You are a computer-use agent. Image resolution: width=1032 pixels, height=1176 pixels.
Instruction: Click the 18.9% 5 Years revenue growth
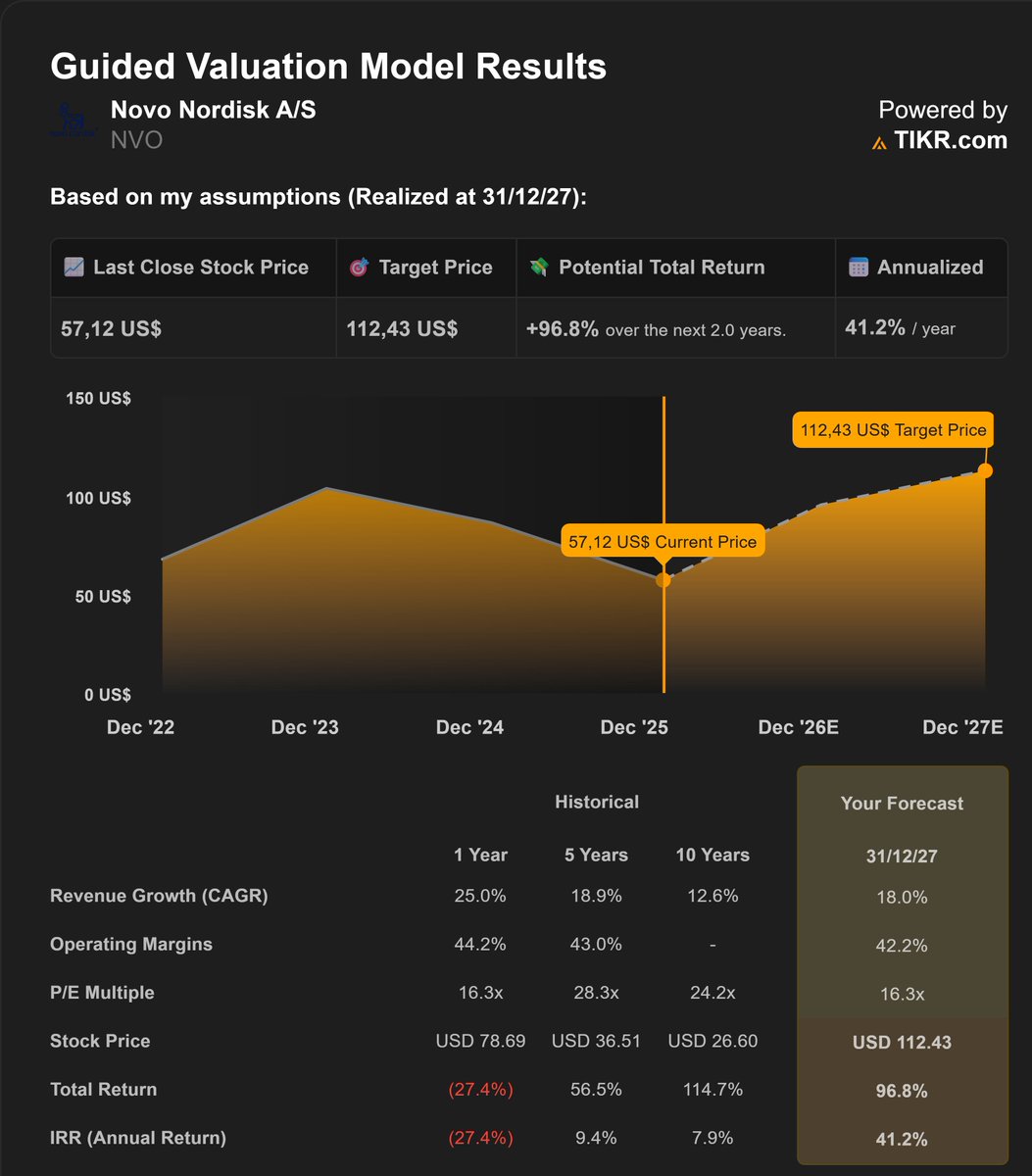pyautogui.click(x=596, y=896)
